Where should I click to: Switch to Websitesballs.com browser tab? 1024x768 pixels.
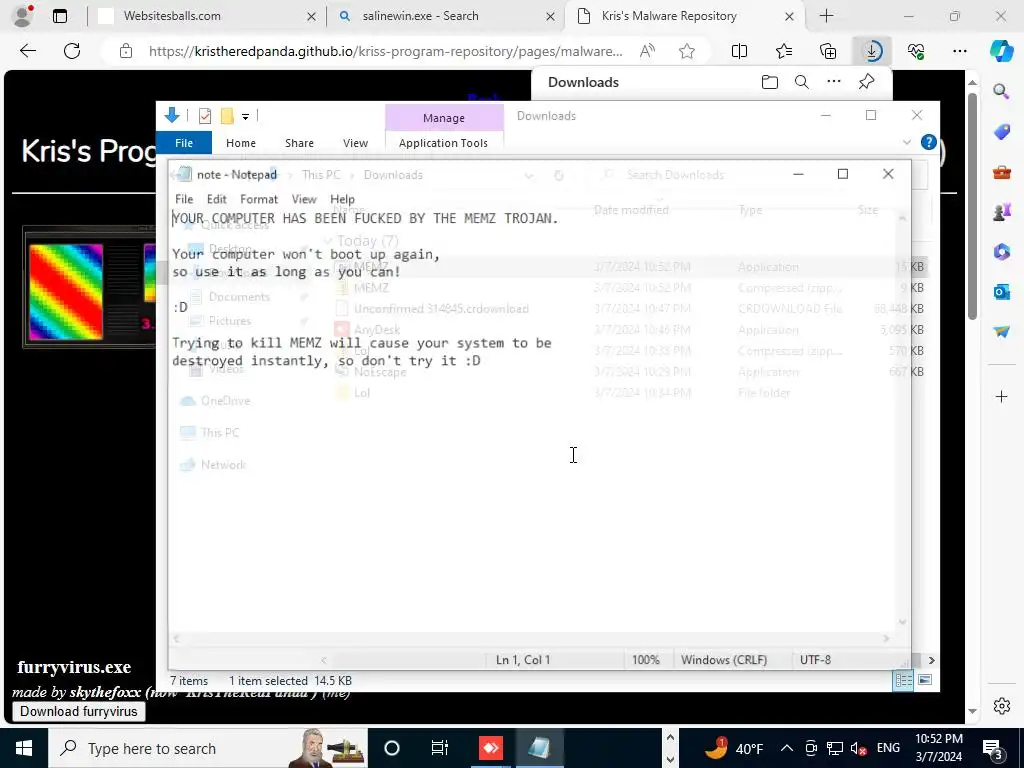(x=208, y=16)
